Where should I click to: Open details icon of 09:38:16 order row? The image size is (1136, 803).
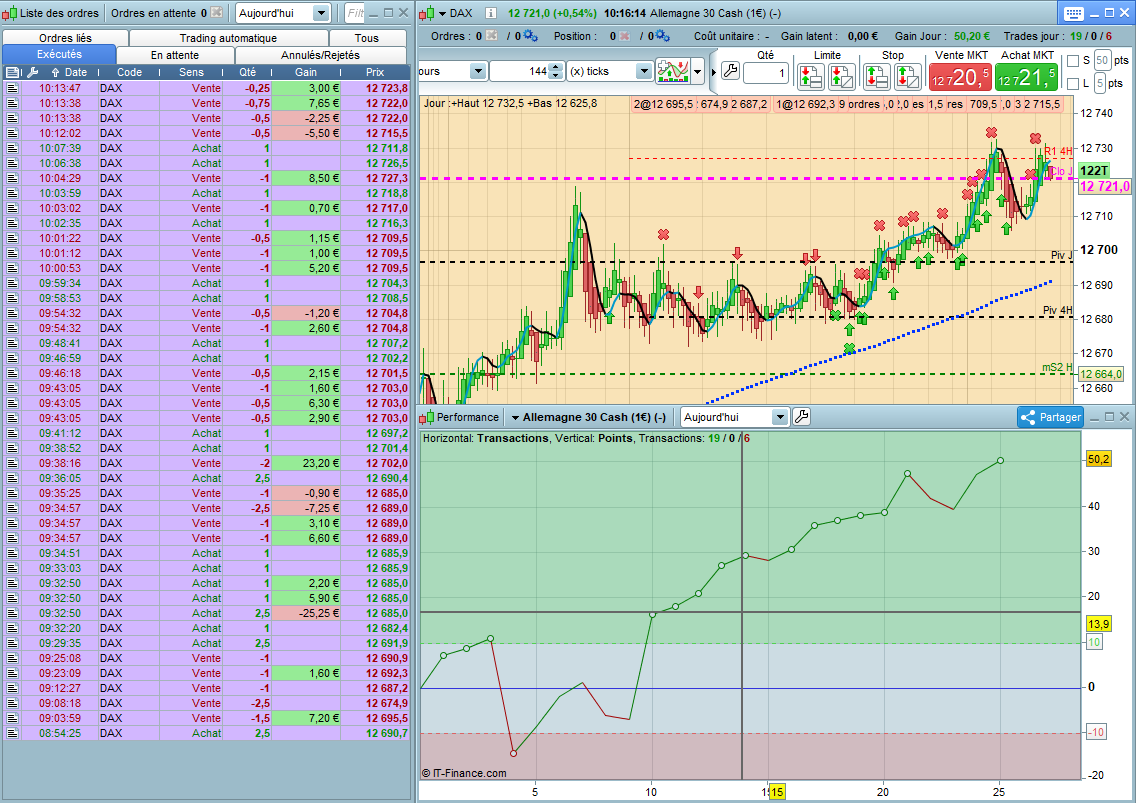click(12, 463)
